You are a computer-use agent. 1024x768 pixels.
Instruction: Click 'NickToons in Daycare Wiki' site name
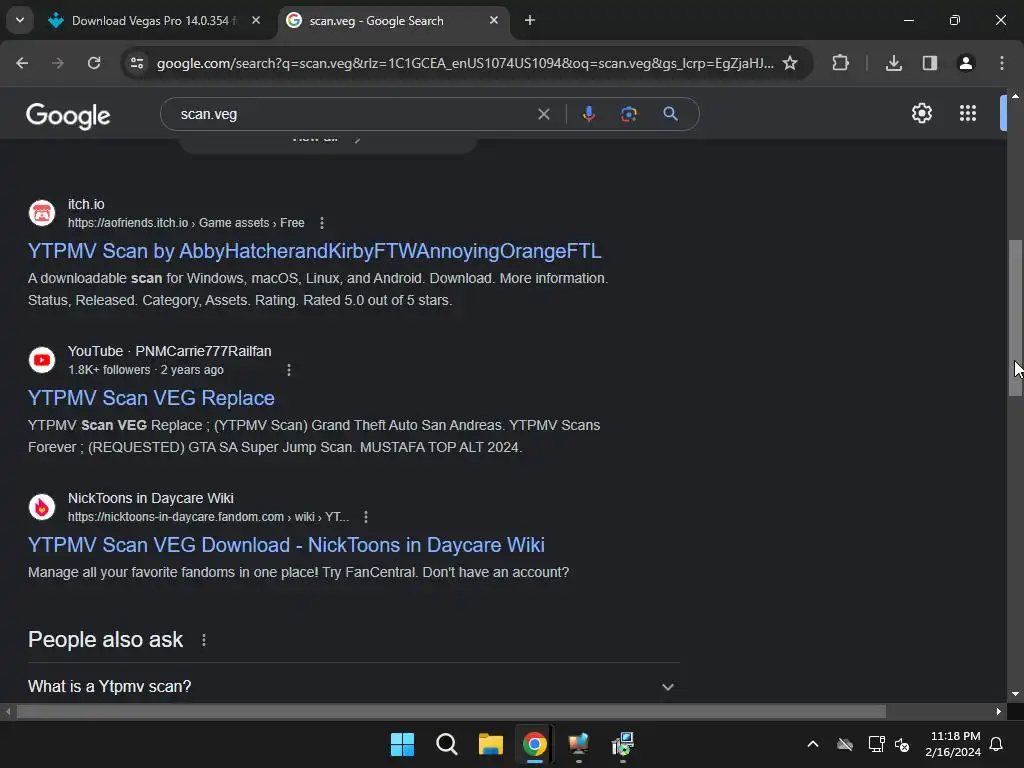coord(151,498)
